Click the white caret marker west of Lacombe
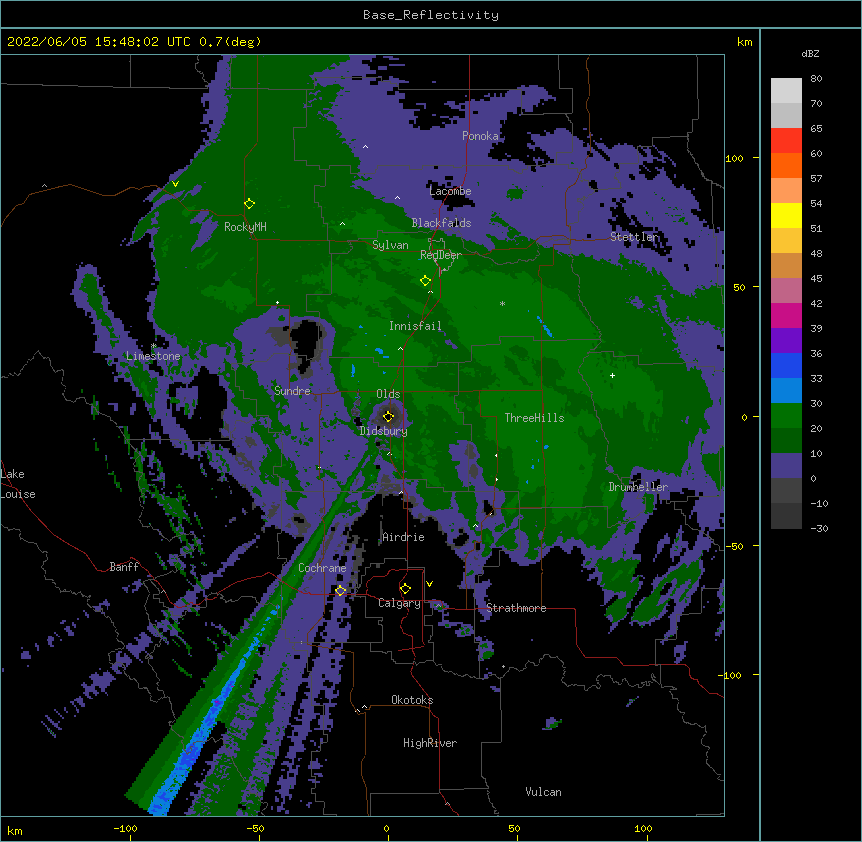862x842 pixels. point(397,198)
